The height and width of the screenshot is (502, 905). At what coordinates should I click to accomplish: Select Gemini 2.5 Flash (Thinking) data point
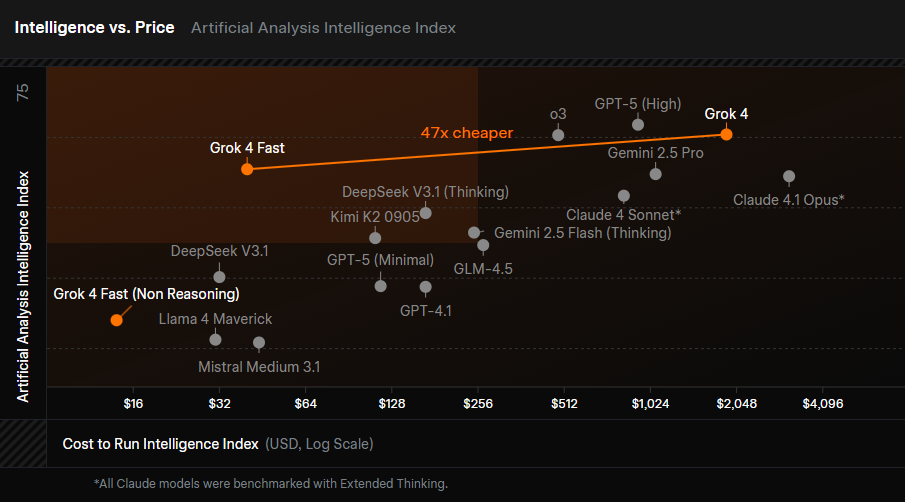pos(474,233)
